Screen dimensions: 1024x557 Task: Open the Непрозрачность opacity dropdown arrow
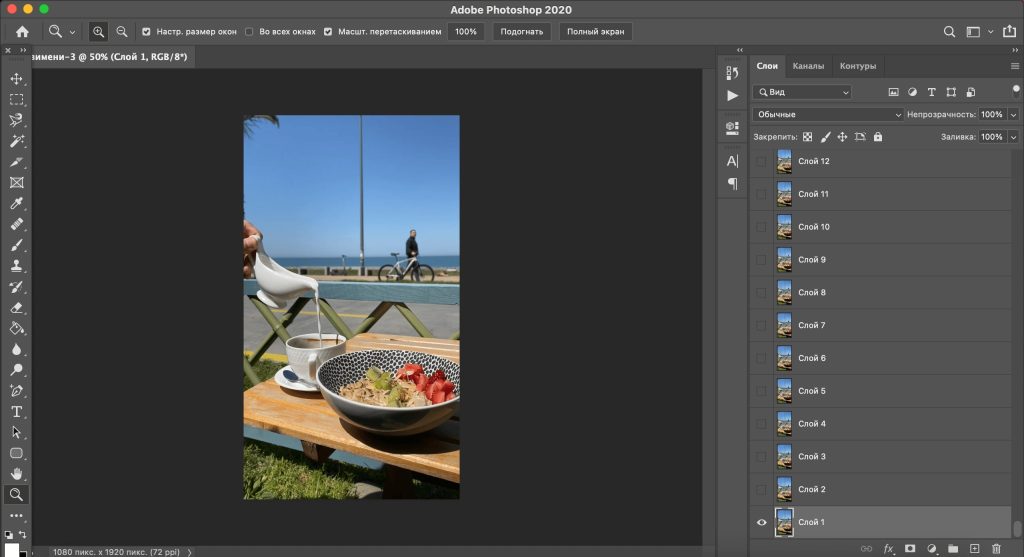tap(1013, 115)
